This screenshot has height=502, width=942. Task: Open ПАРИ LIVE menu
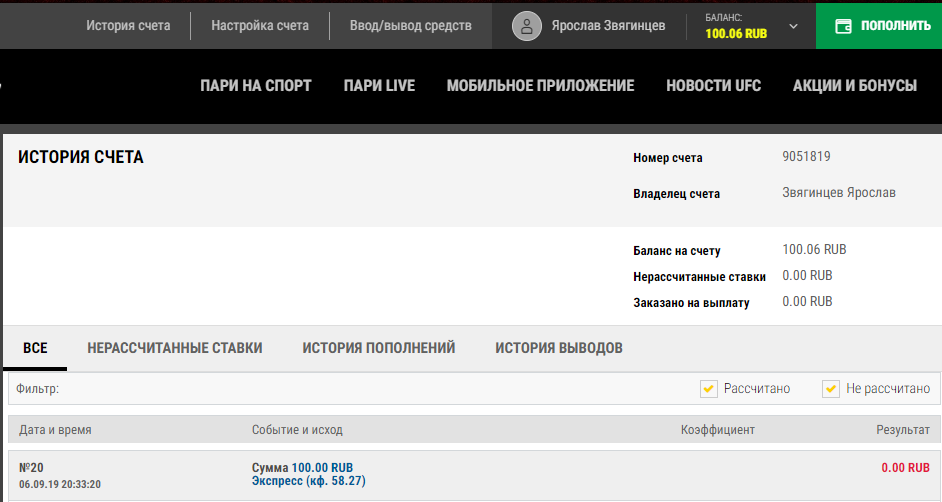(379, 86)
